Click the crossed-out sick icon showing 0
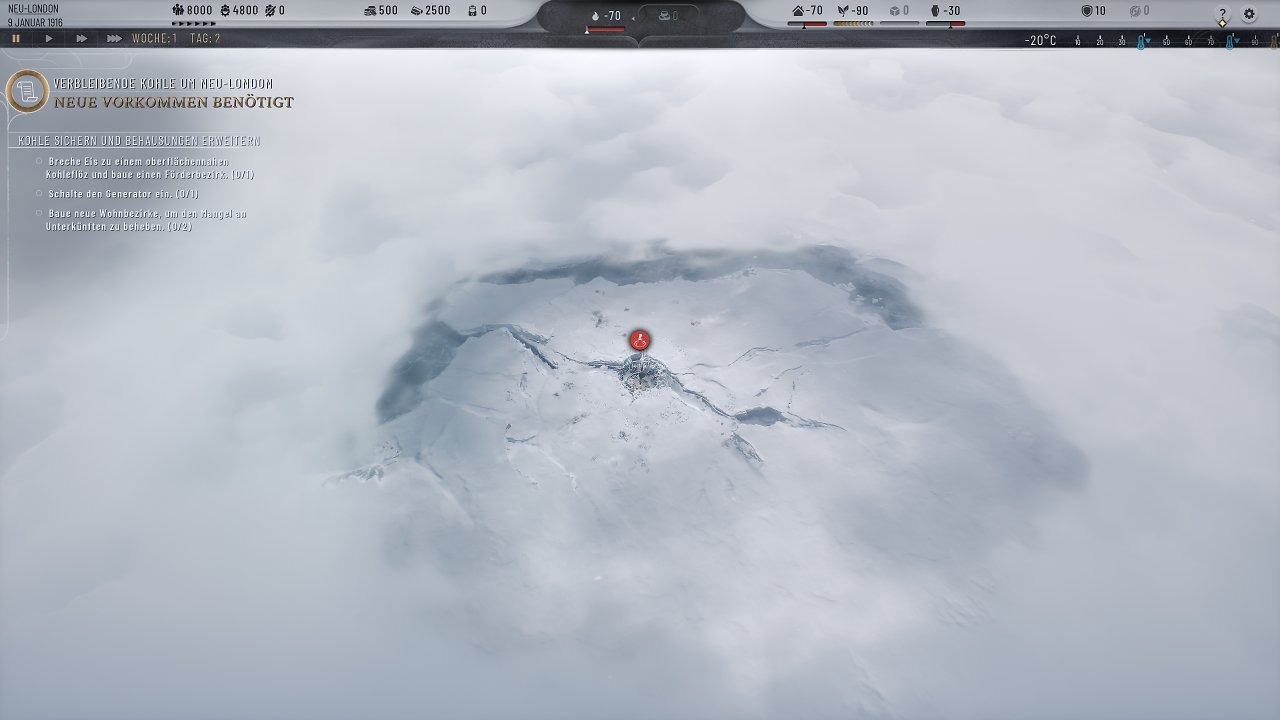 click(x=270, y=11)
